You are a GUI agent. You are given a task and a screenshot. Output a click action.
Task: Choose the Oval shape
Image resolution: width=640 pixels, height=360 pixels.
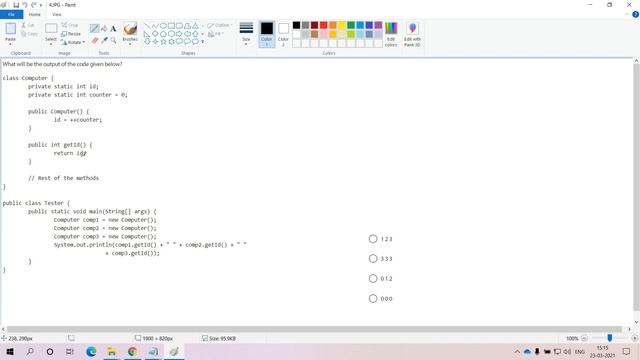[x=163, y=26]
